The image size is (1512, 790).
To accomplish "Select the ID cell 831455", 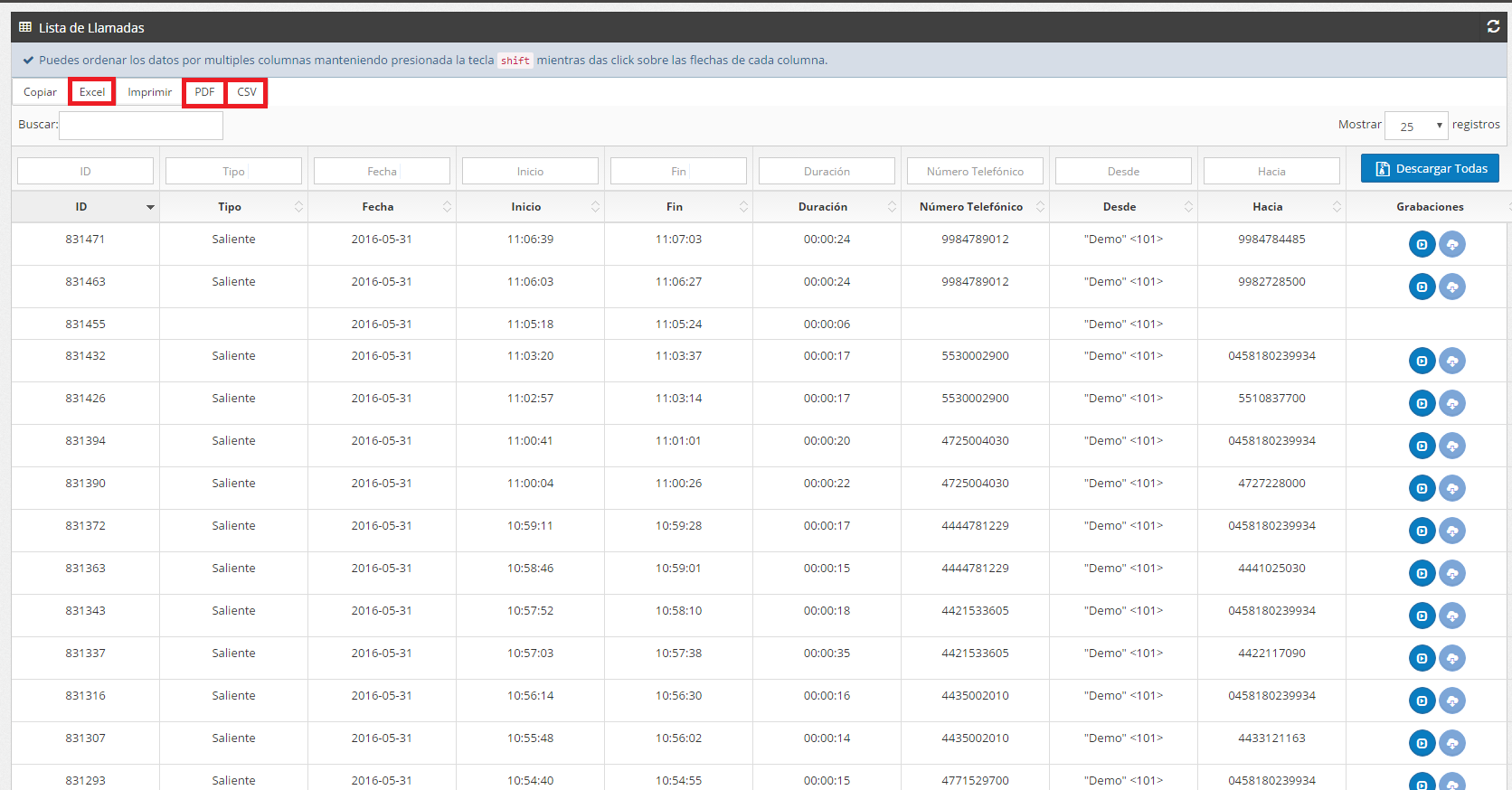I will coord(86,324).
